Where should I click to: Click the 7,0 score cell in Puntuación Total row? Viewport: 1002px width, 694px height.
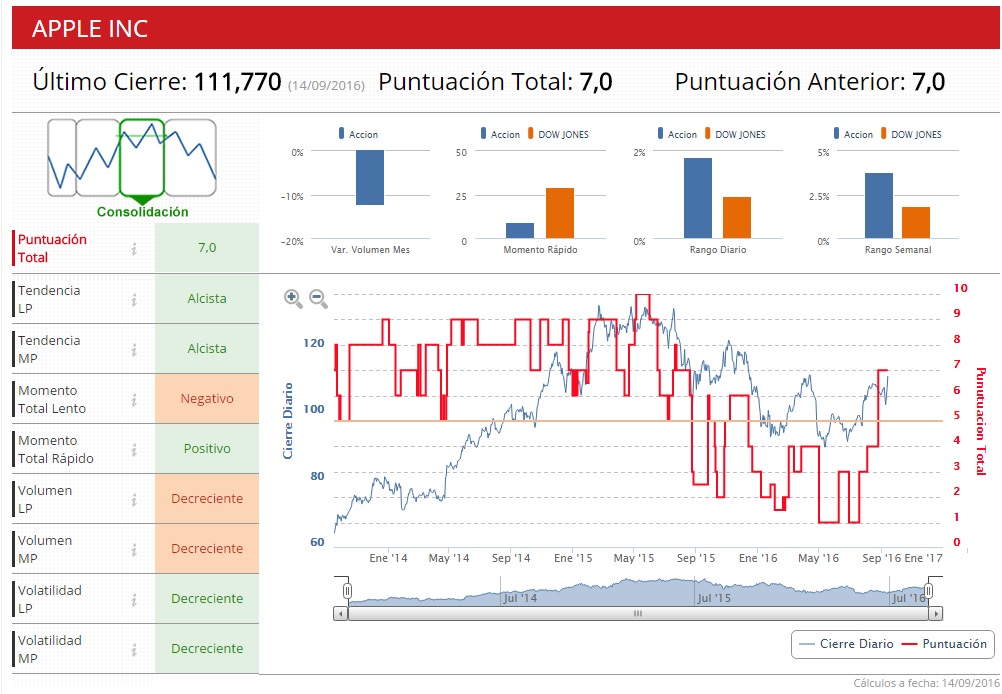click(x=207, y=247)
